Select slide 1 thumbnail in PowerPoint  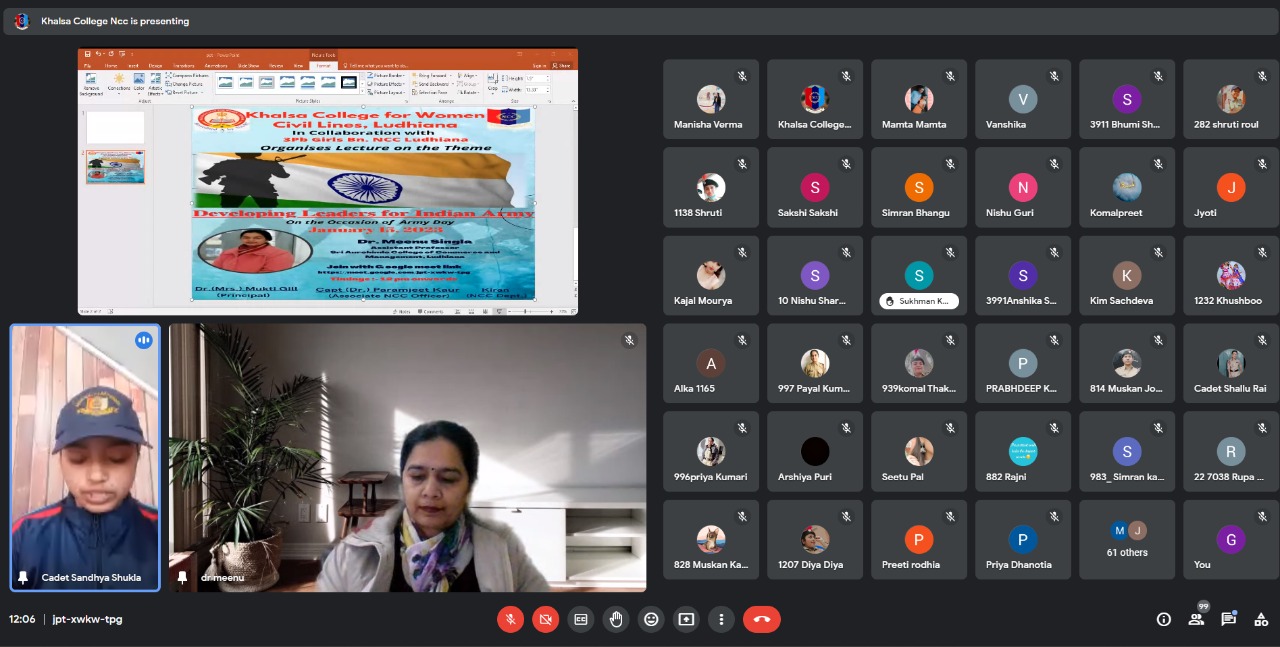coord(115,127)
